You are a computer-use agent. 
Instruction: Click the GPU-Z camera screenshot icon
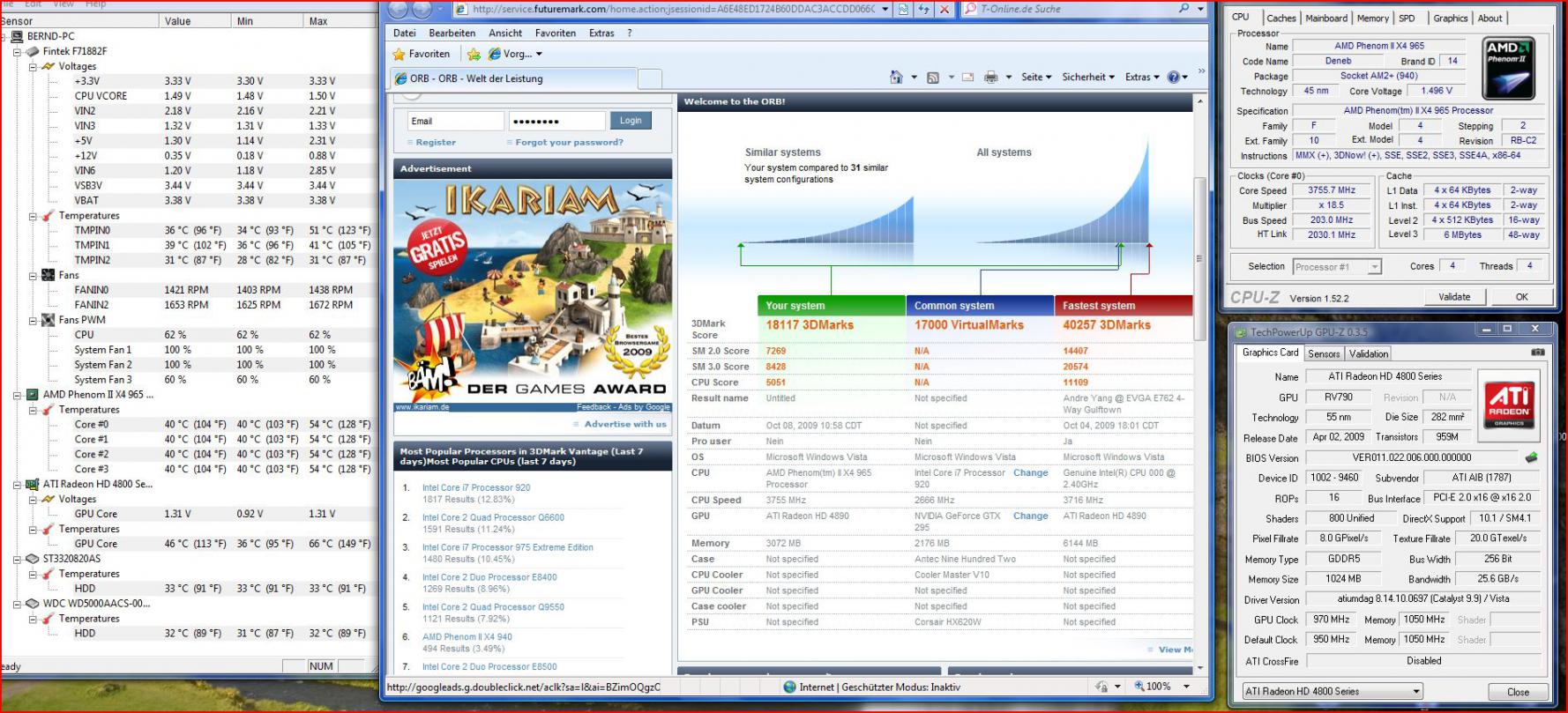point(1537,353)
